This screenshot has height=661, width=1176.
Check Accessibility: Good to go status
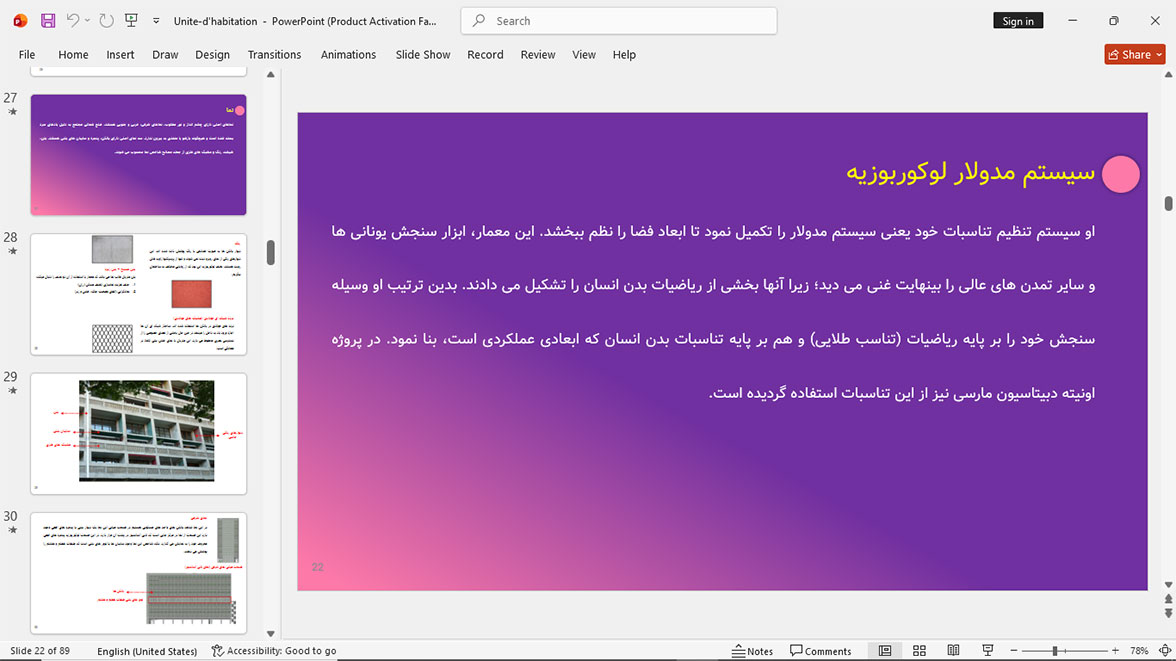coord(274,650)
